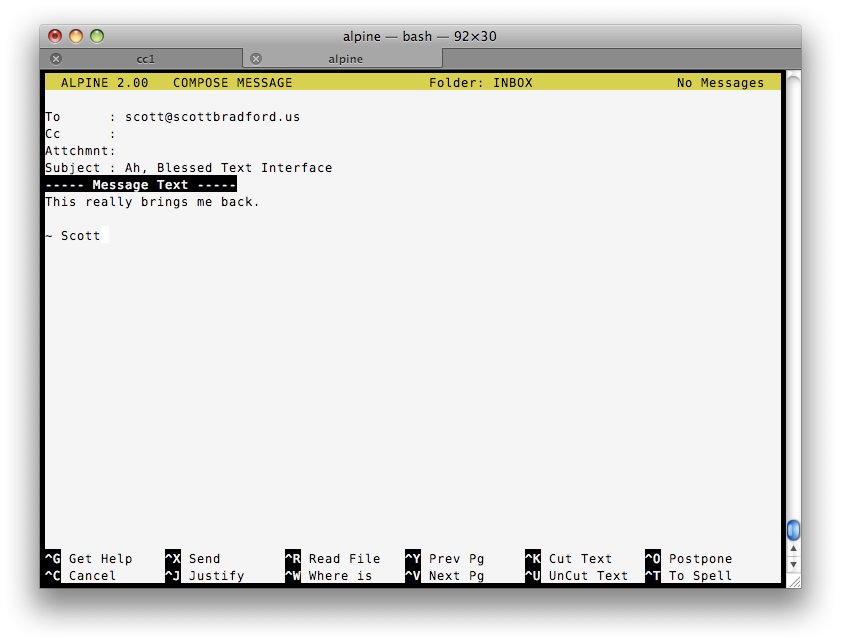Click the Subject line text

228,168
